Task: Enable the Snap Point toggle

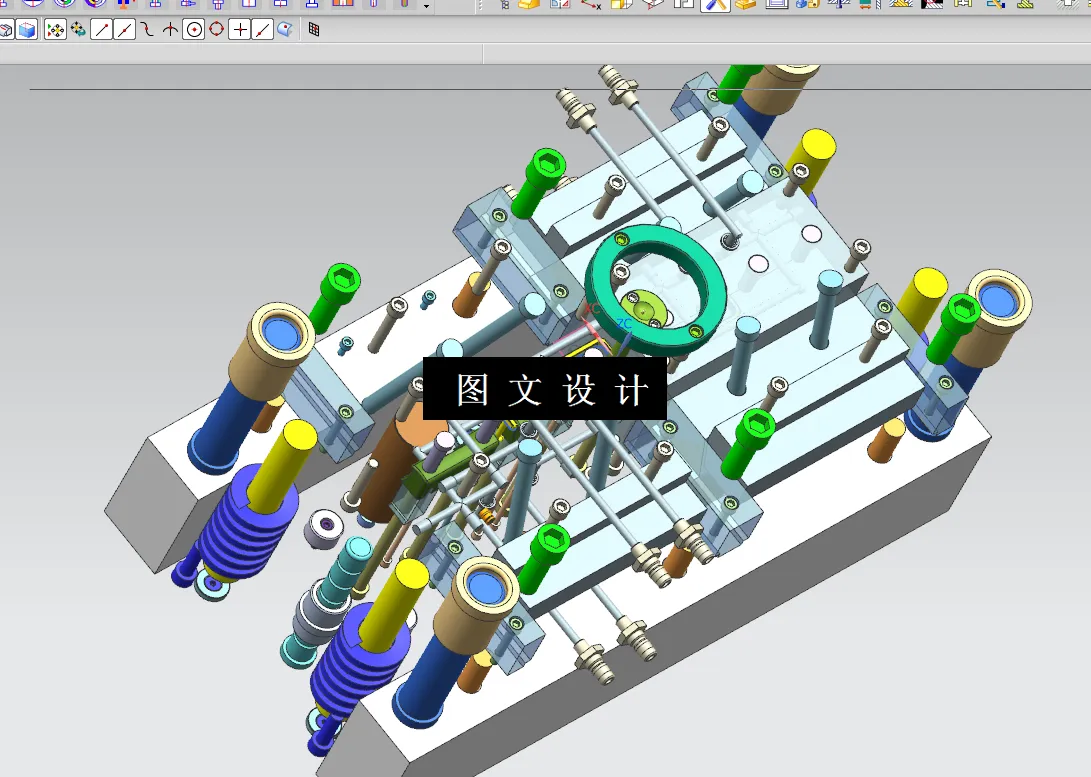Action: (x=55, y=29)
